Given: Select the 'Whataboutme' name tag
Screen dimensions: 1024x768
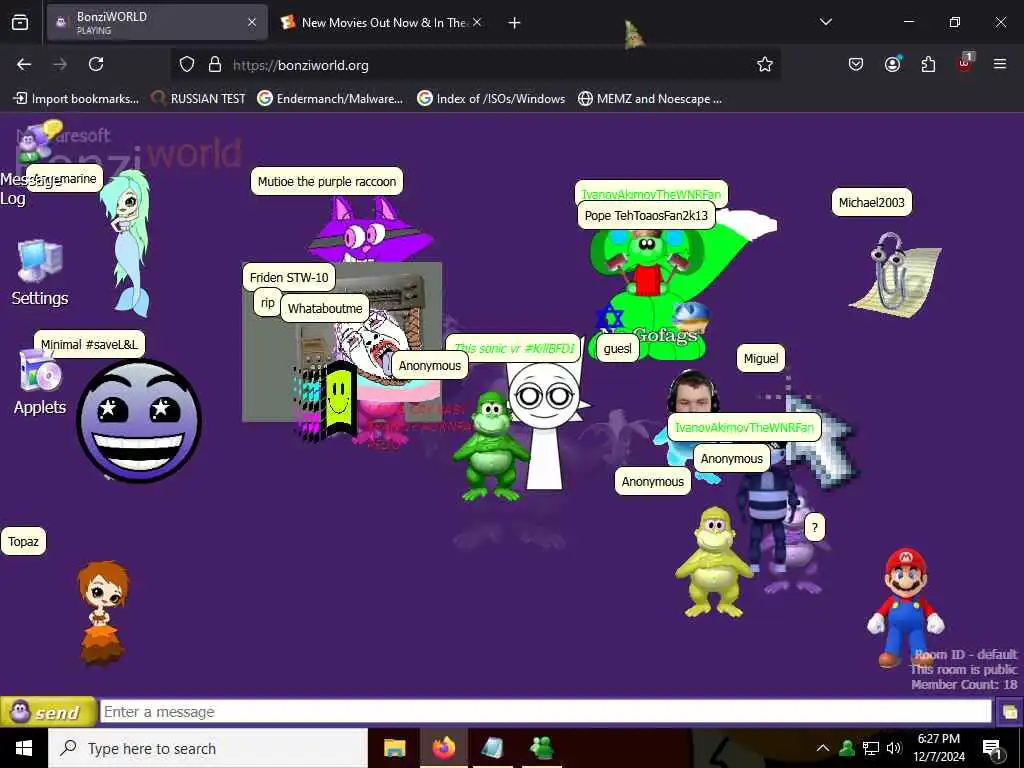Looking at the screenshot, I should [325, 308].
